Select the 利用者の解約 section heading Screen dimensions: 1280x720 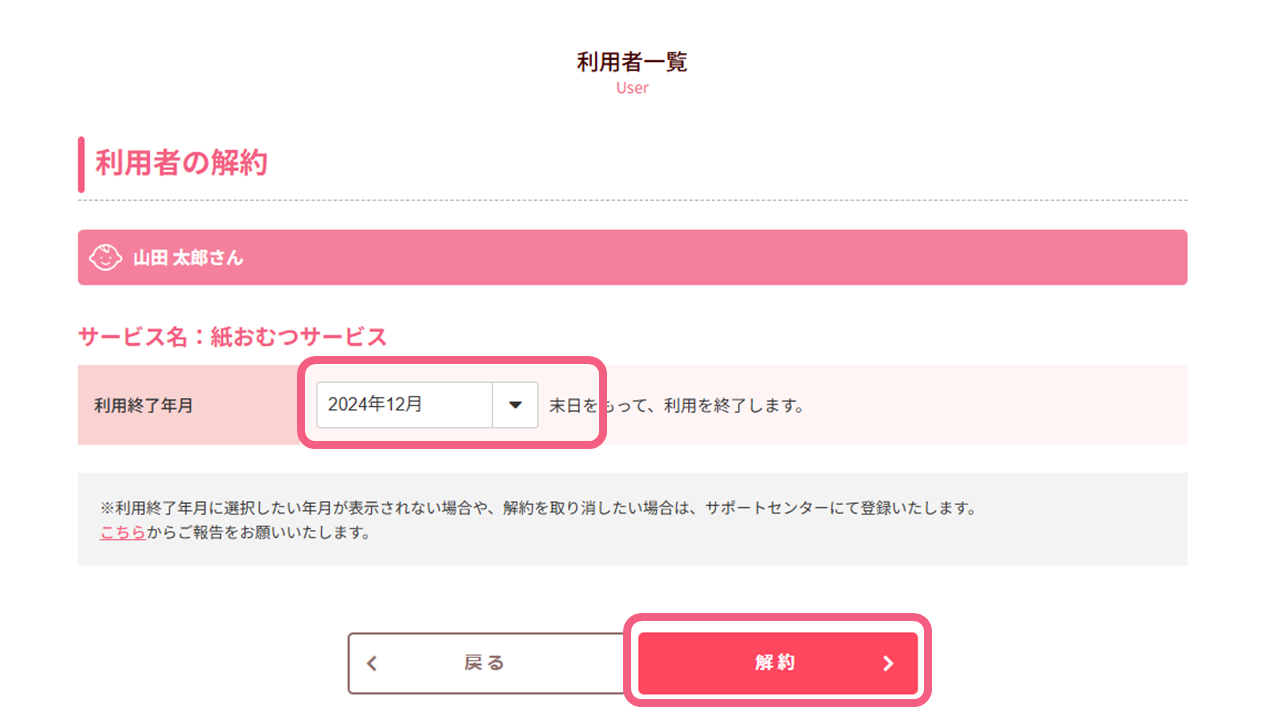coord(178,162)
